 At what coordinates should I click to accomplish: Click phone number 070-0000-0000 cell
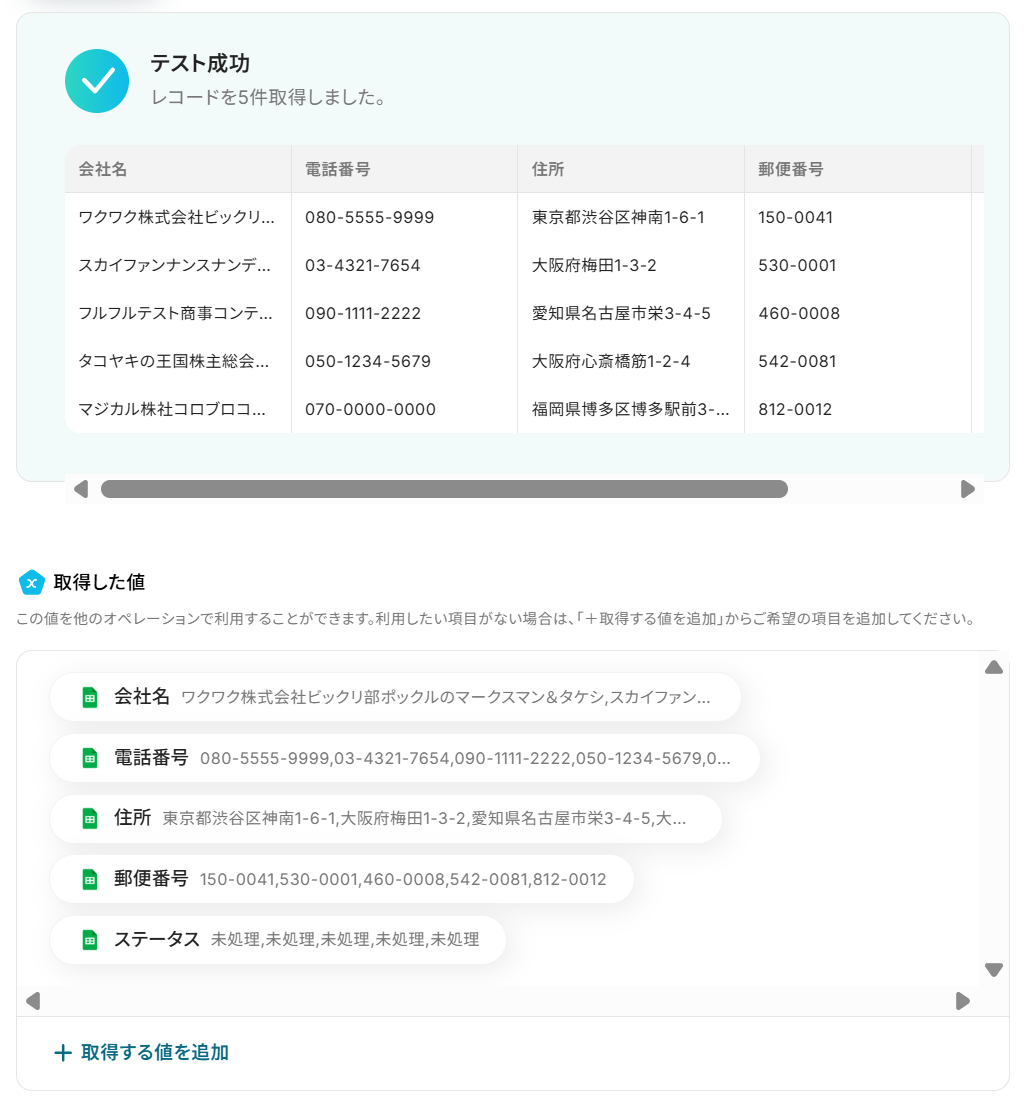pyautogui.click(x=404, y=409)
